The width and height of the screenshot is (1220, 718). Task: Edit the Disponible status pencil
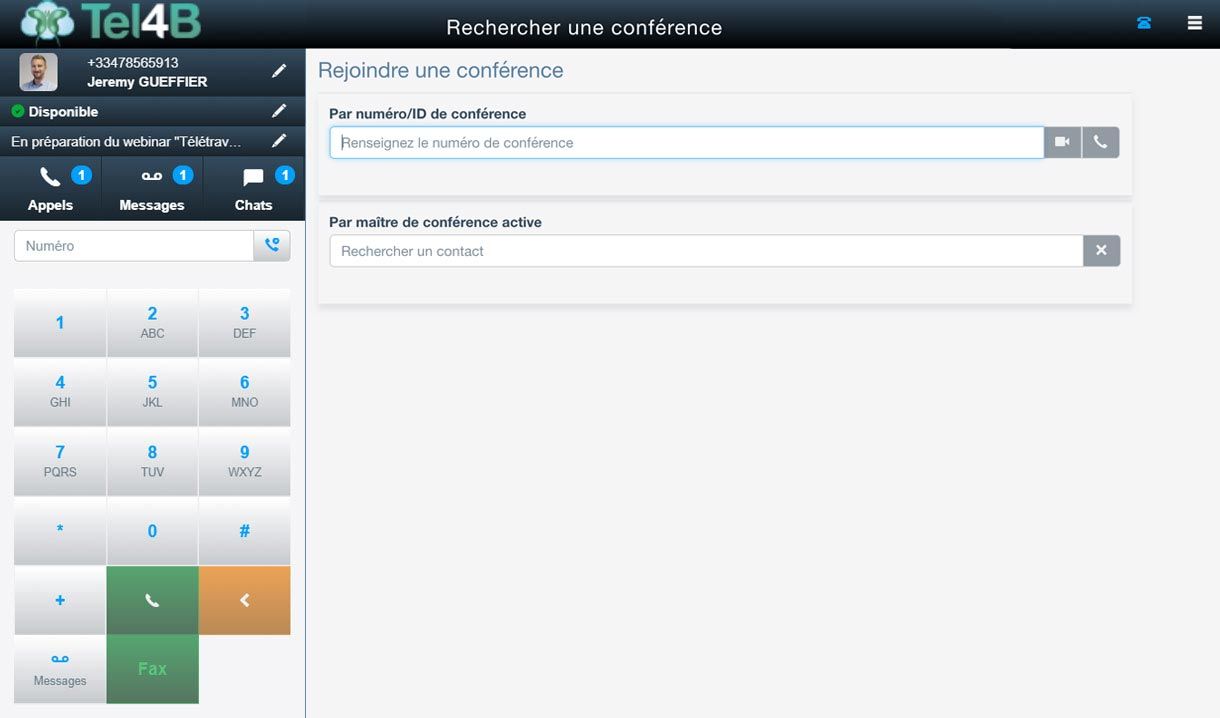click(x=279, y=111)
